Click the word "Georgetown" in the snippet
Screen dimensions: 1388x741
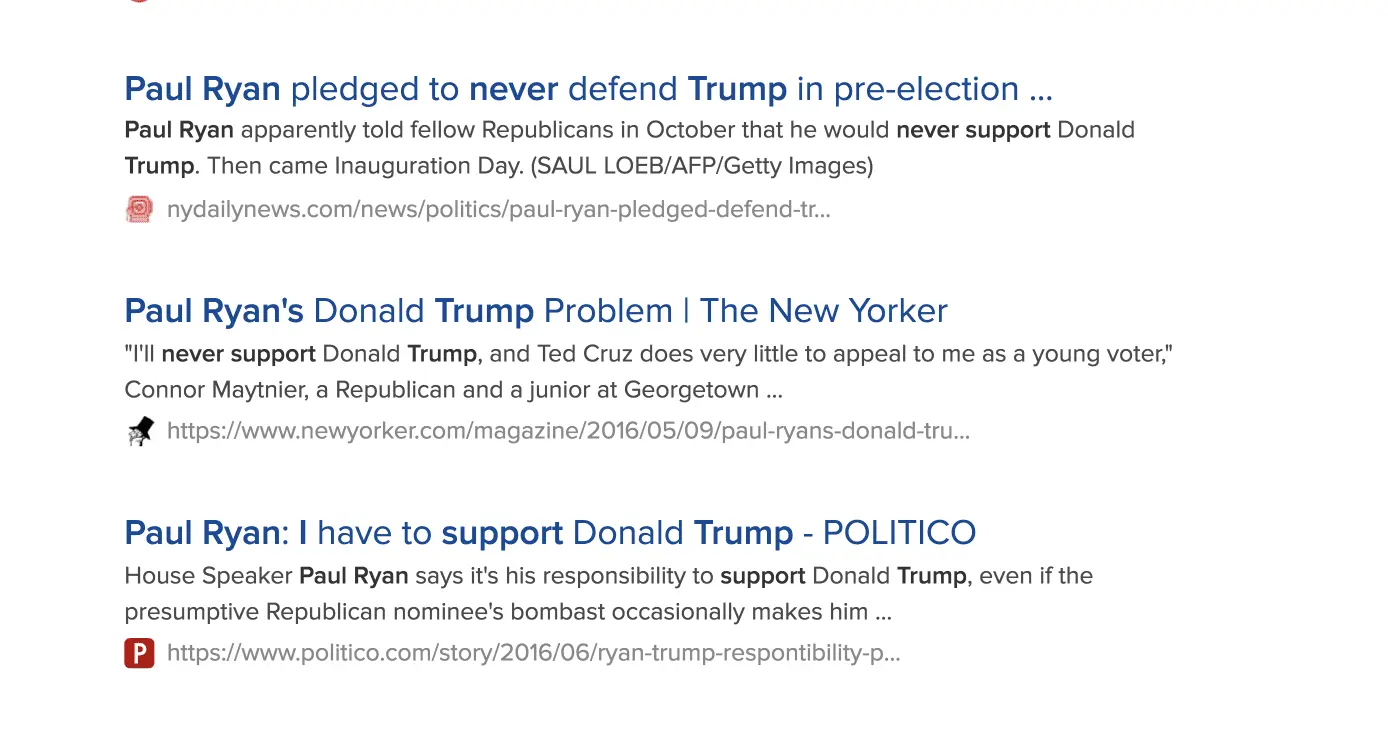click(x=691, y=389)
